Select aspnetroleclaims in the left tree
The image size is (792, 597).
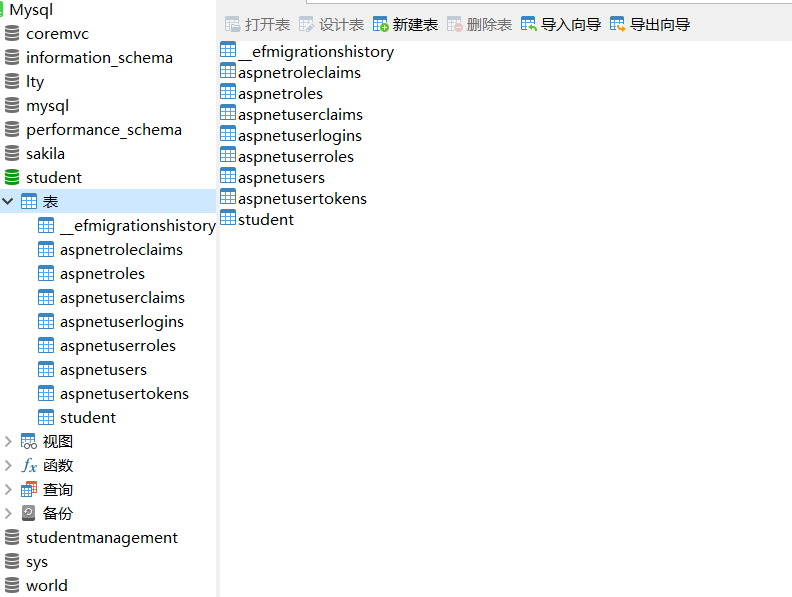[121, 250]
